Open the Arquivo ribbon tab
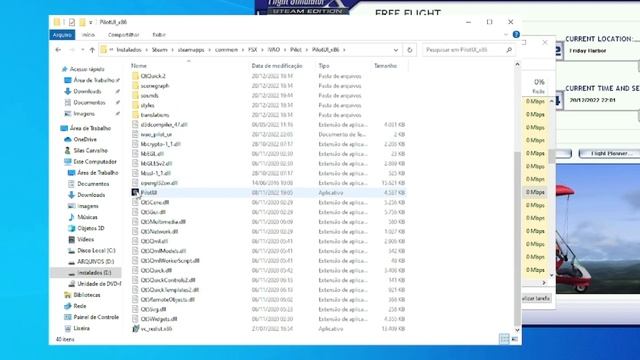This screenshot has width=640, height=360. point(62,35)
